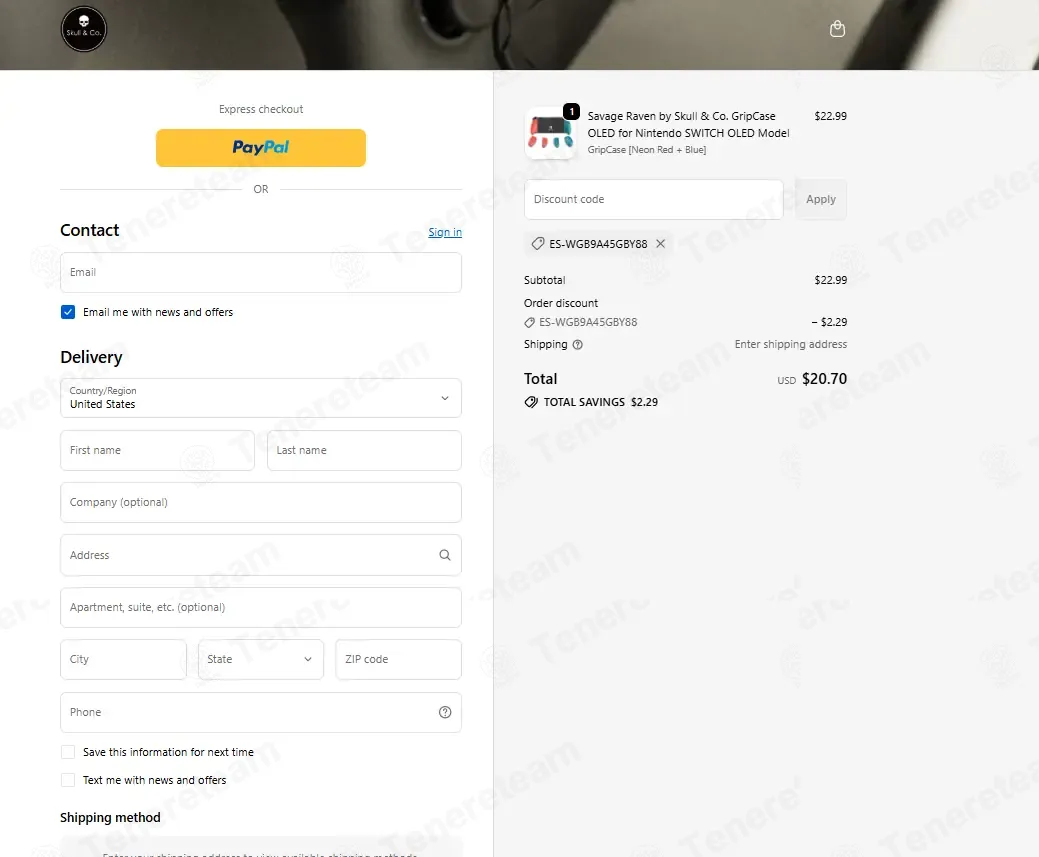
Task: Click into the Address field
Action: 260,555
